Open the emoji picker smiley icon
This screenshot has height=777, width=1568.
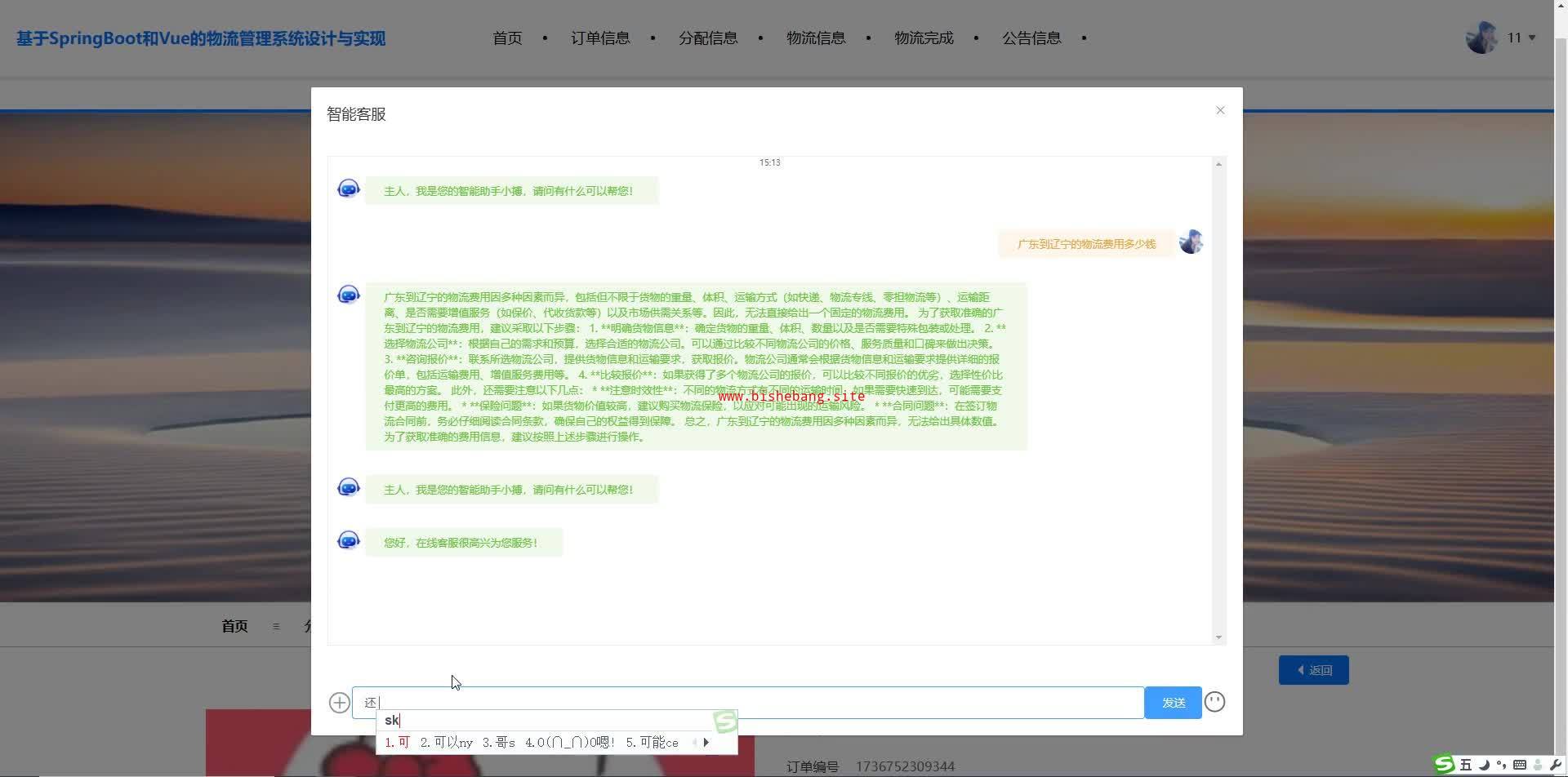(x=1214, y=702)
